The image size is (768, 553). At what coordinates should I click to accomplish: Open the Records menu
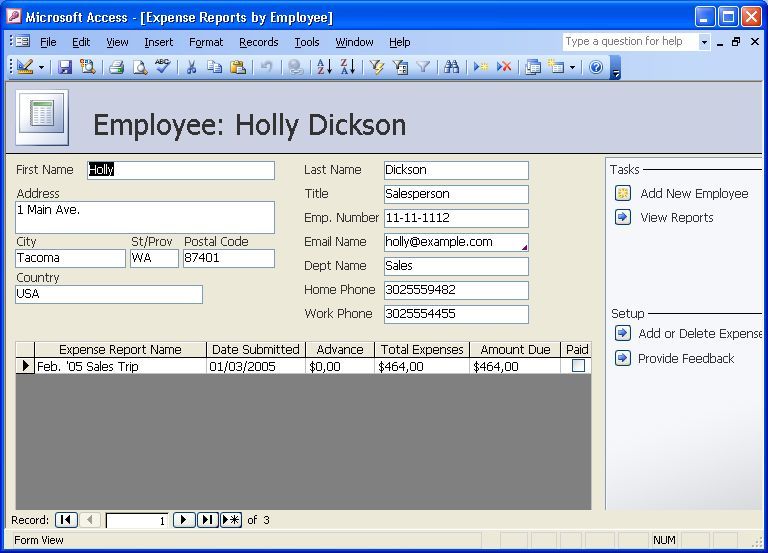click(x=258, y=42)
